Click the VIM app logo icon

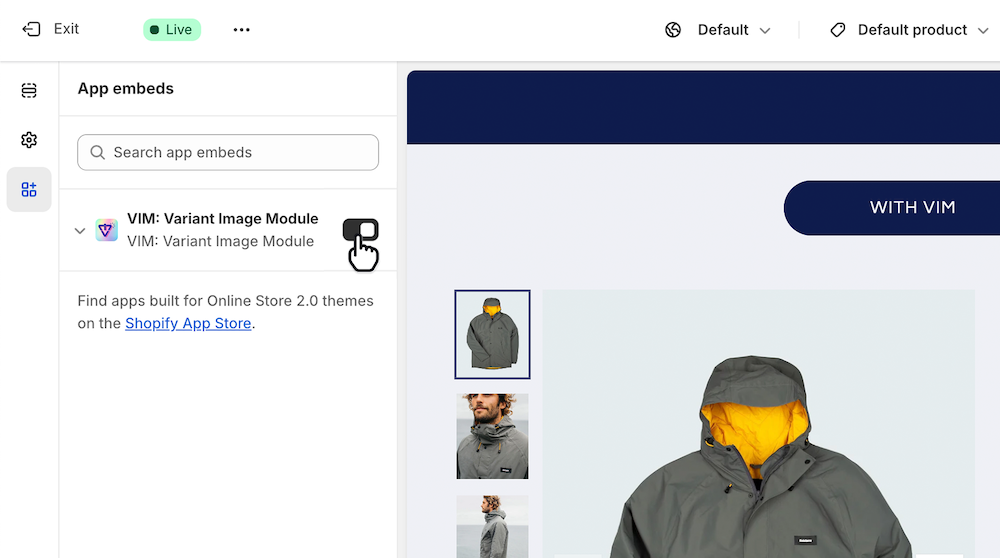pyautogui.click(x=107, y=230)
